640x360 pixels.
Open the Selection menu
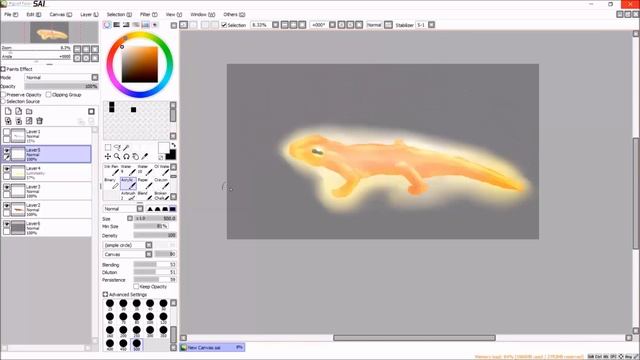119,14
